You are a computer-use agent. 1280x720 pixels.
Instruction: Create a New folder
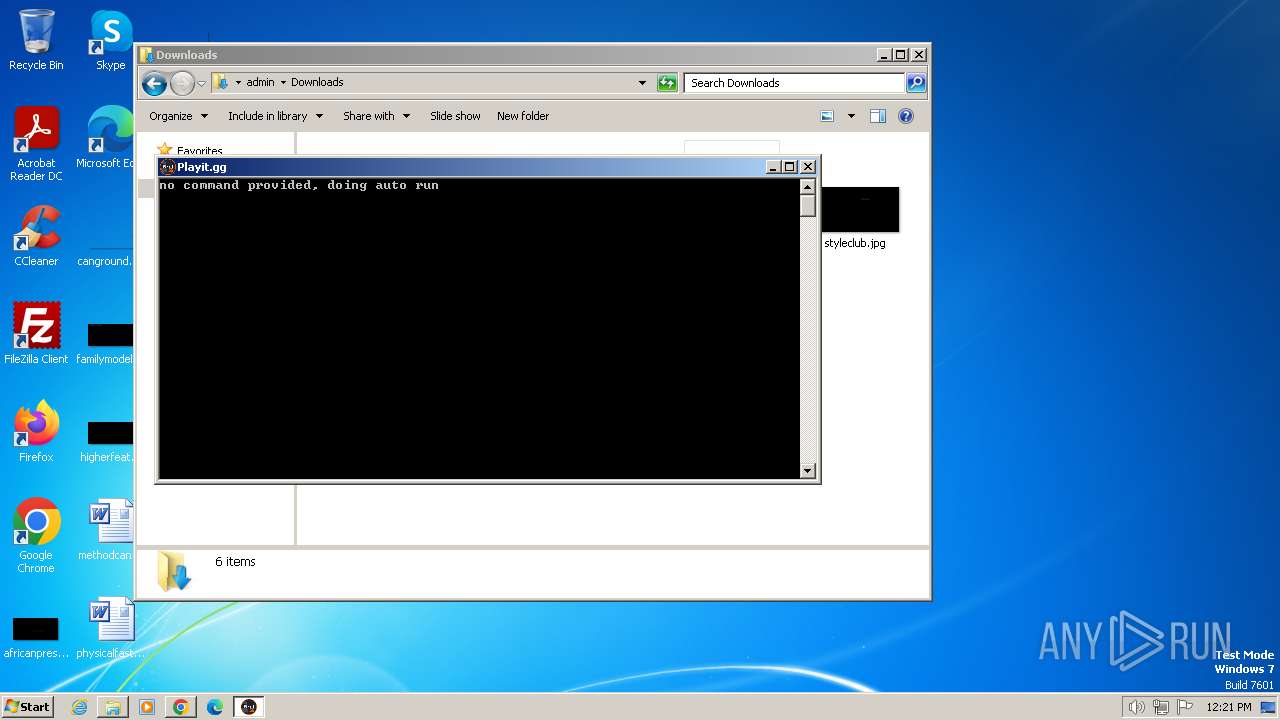click(523, 116)
